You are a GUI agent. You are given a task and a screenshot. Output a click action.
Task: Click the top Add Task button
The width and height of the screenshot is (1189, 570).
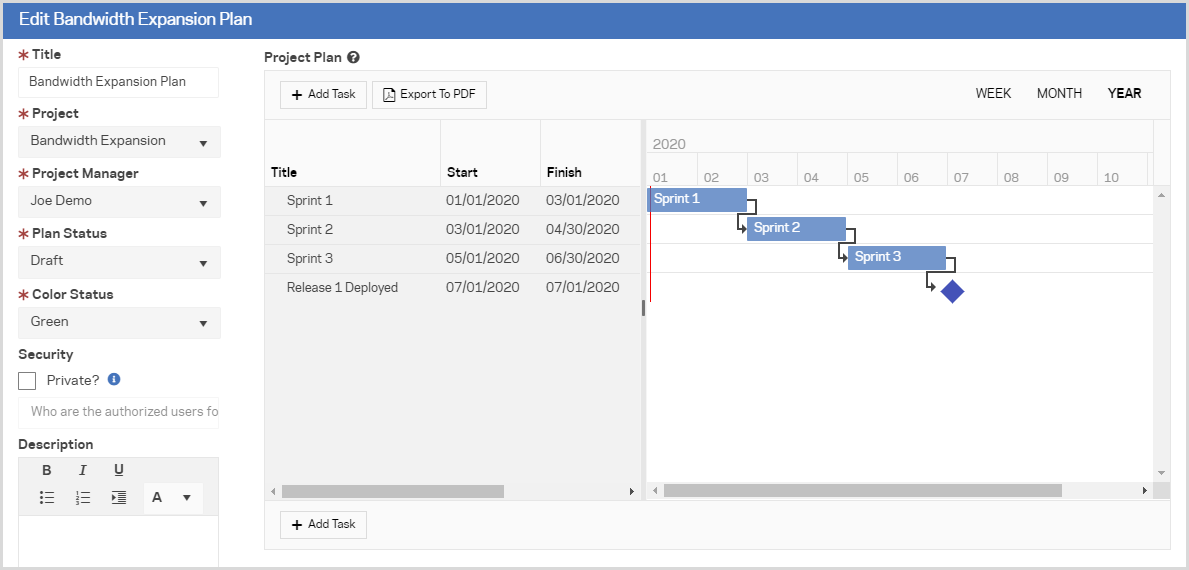pyautogui.click(x=323, y=95)
